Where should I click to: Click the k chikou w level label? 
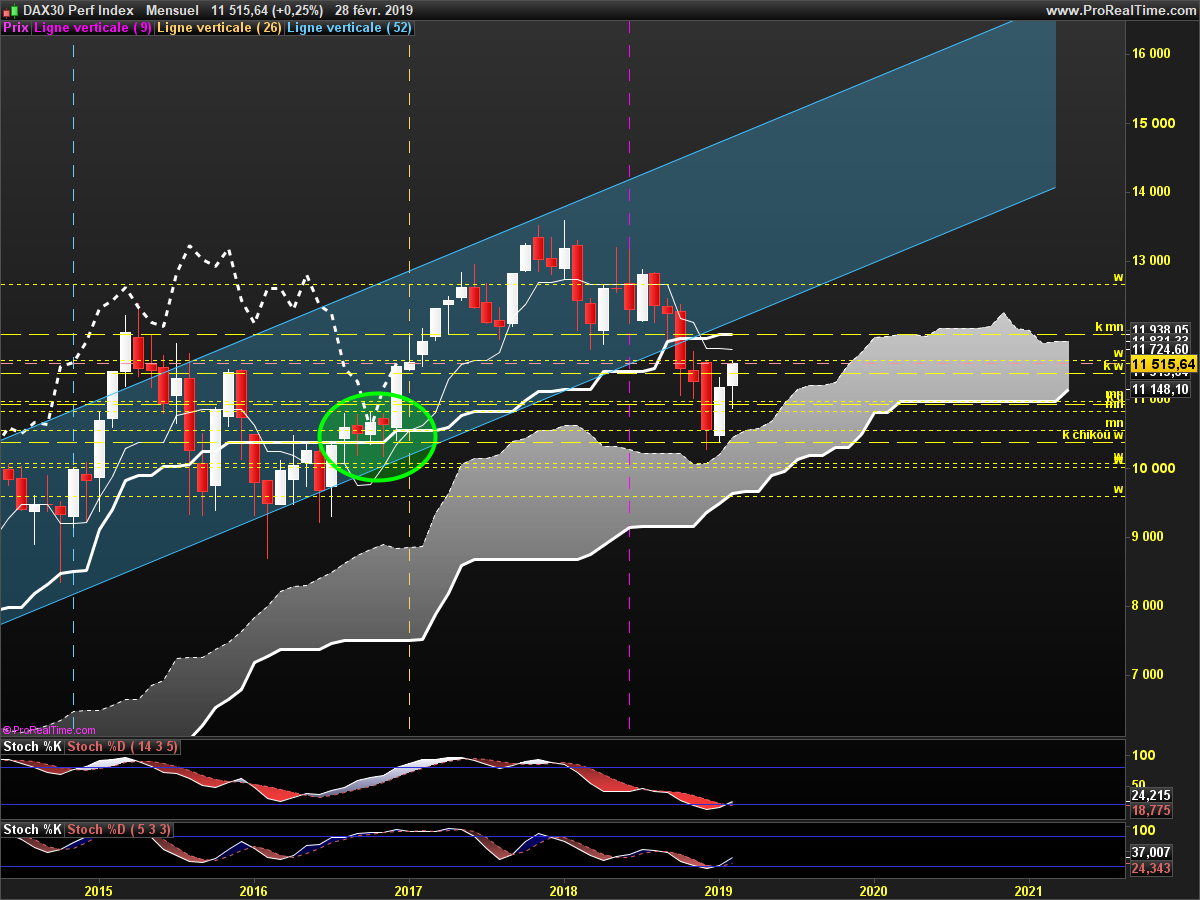click(x=1092, y=435)
